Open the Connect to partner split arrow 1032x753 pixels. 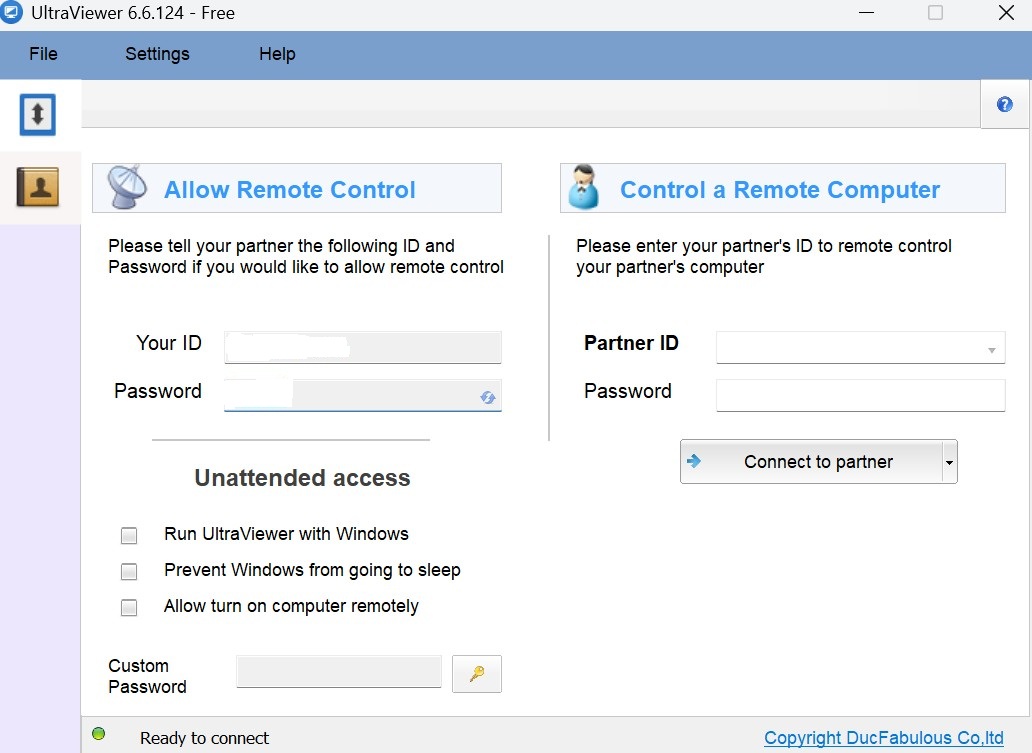pos(949,463)
